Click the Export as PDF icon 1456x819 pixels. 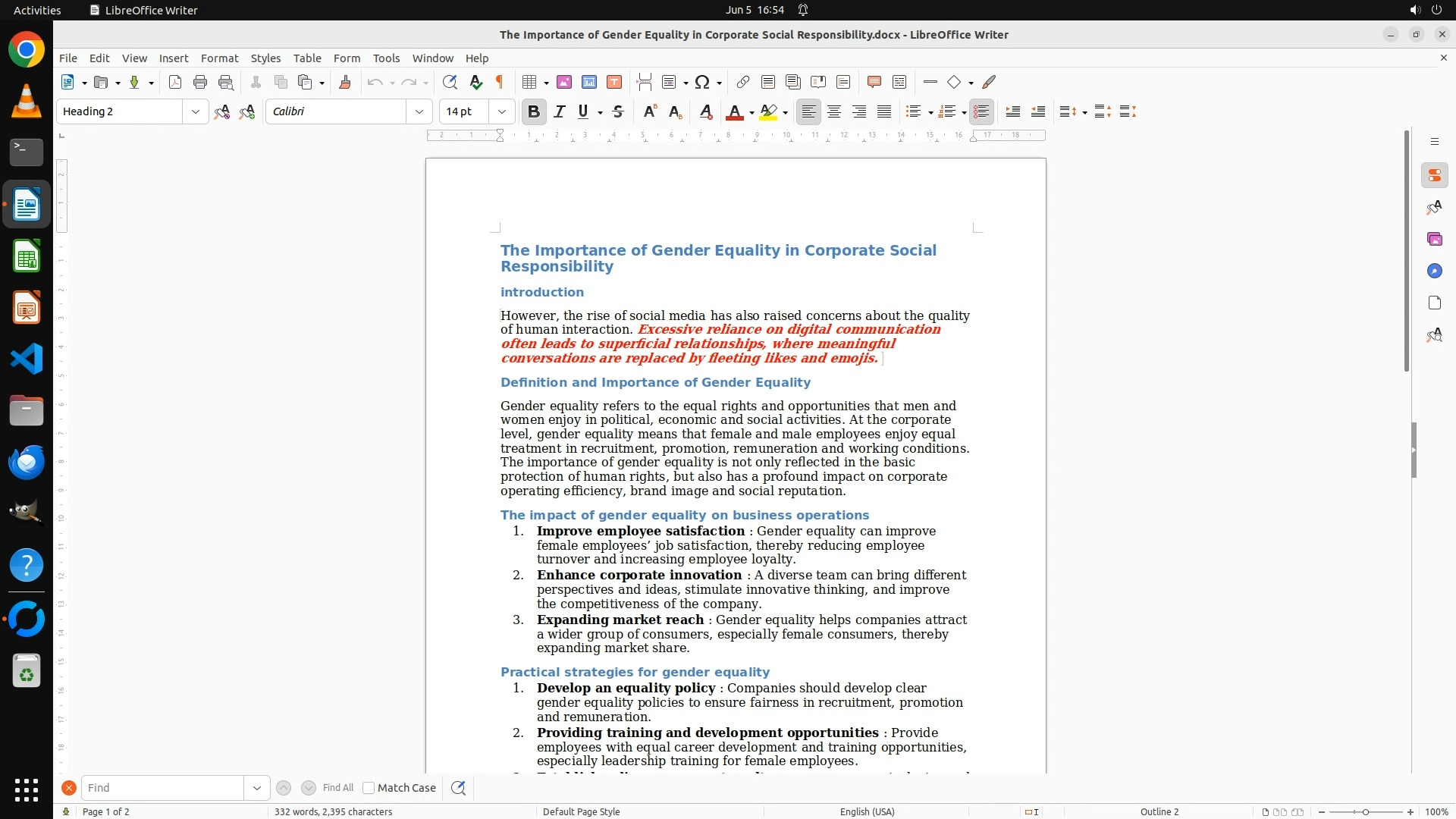[175, 82]
